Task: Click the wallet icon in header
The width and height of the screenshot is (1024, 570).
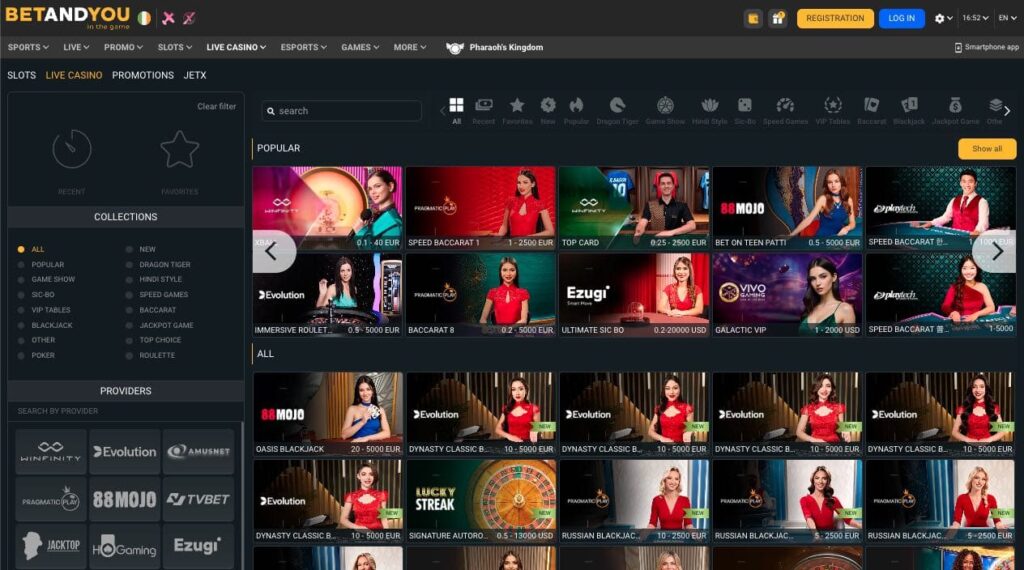Action: pyautogui.click(x=753, y=18)
